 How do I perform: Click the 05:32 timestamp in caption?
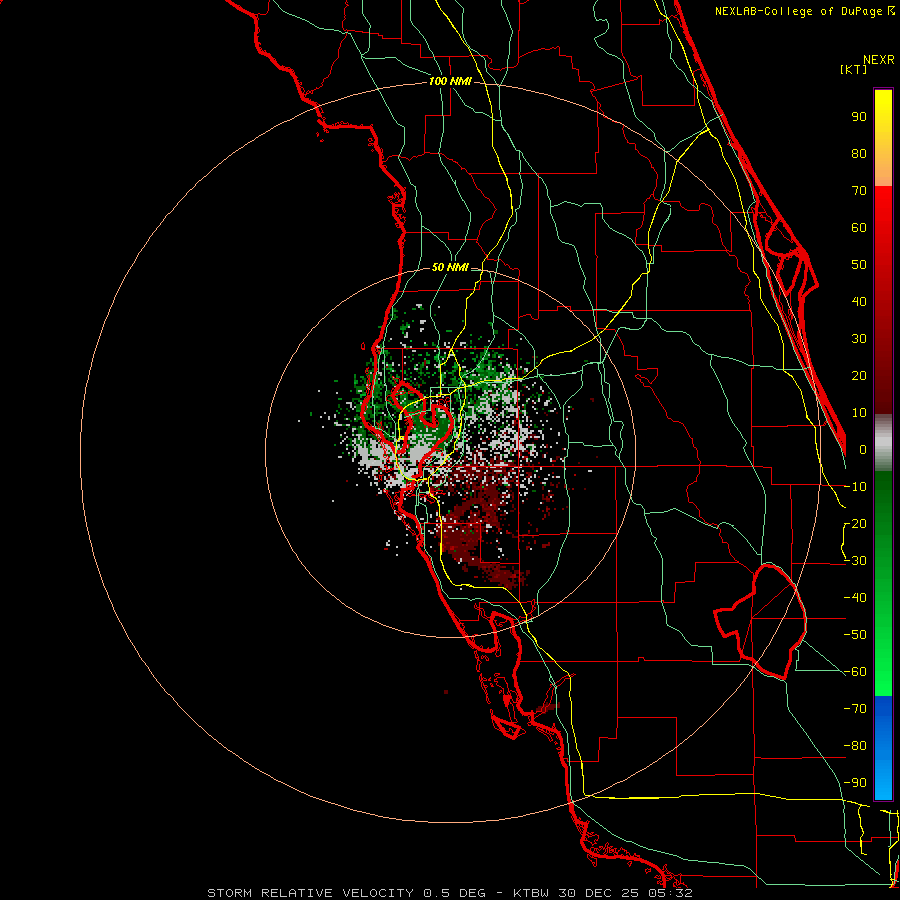[x=672, y=893]
